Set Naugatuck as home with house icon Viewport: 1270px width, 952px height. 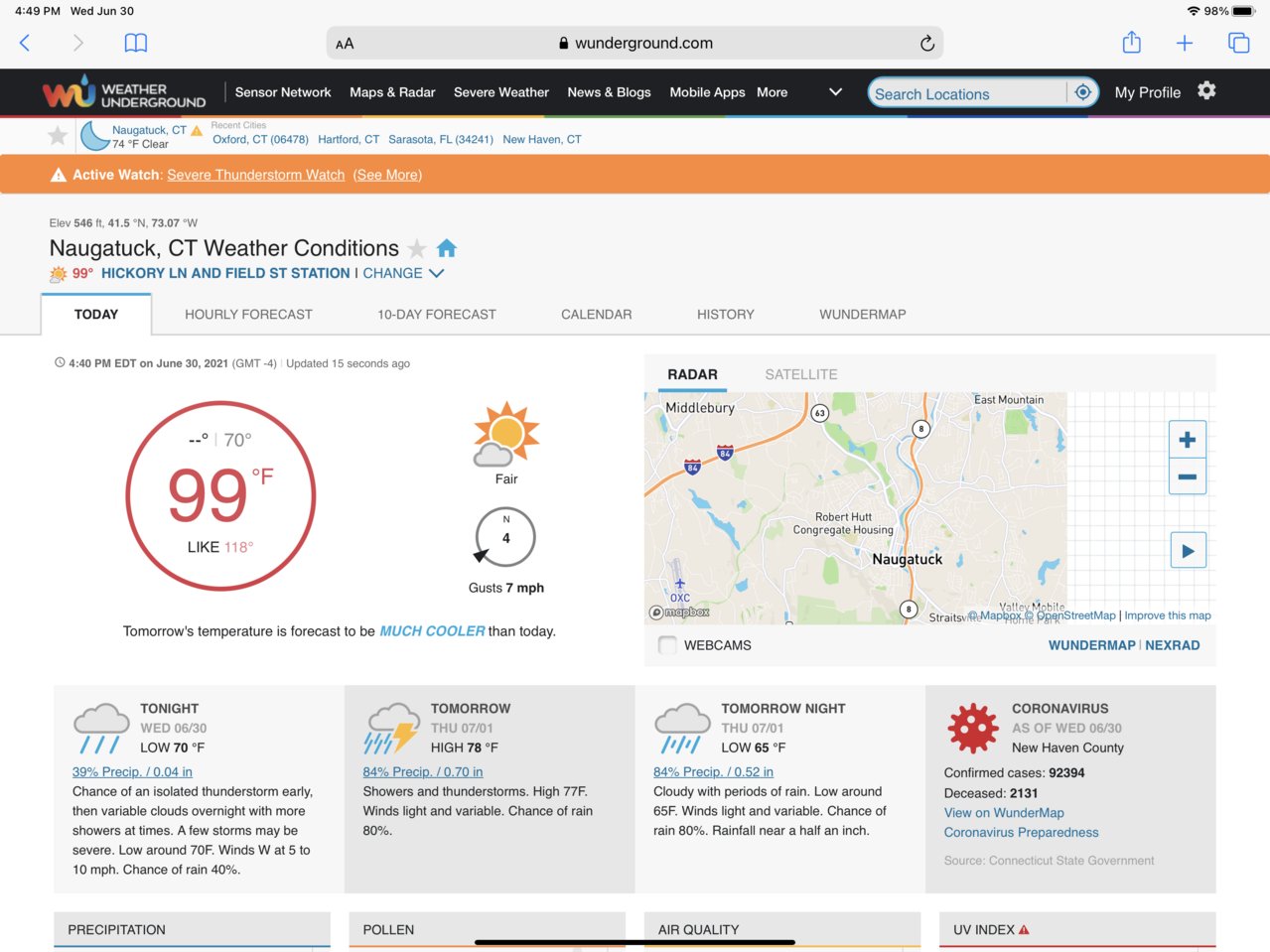click(447, 248)
